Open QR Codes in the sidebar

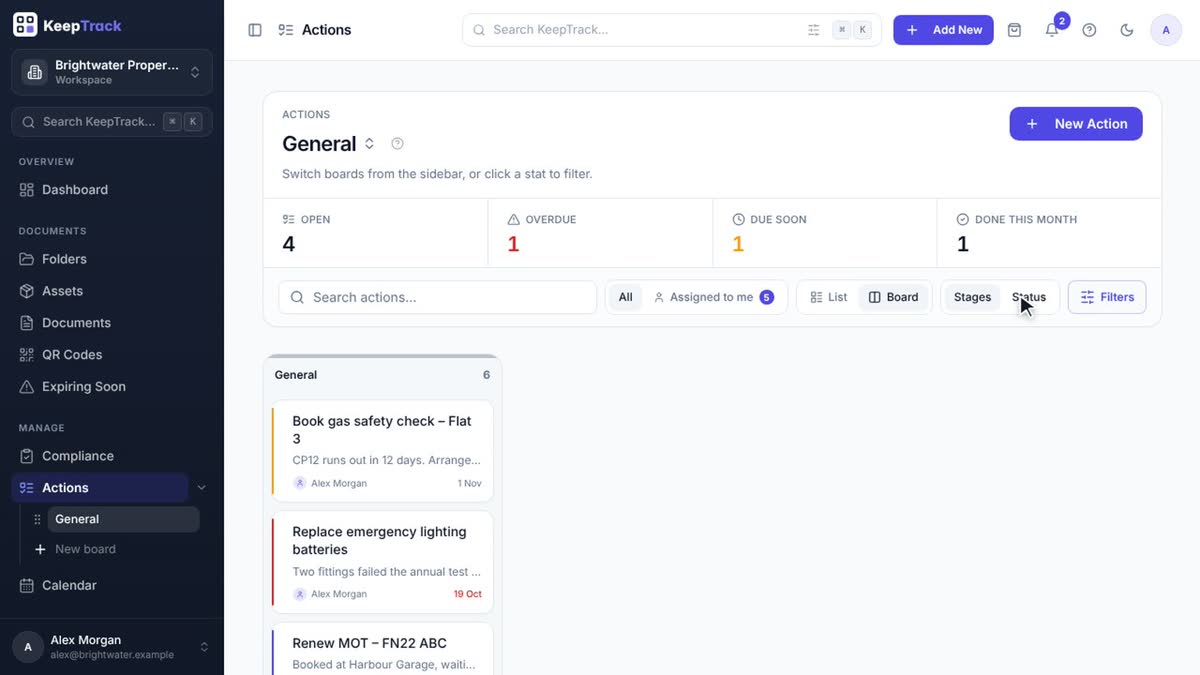tap(112, 355)
